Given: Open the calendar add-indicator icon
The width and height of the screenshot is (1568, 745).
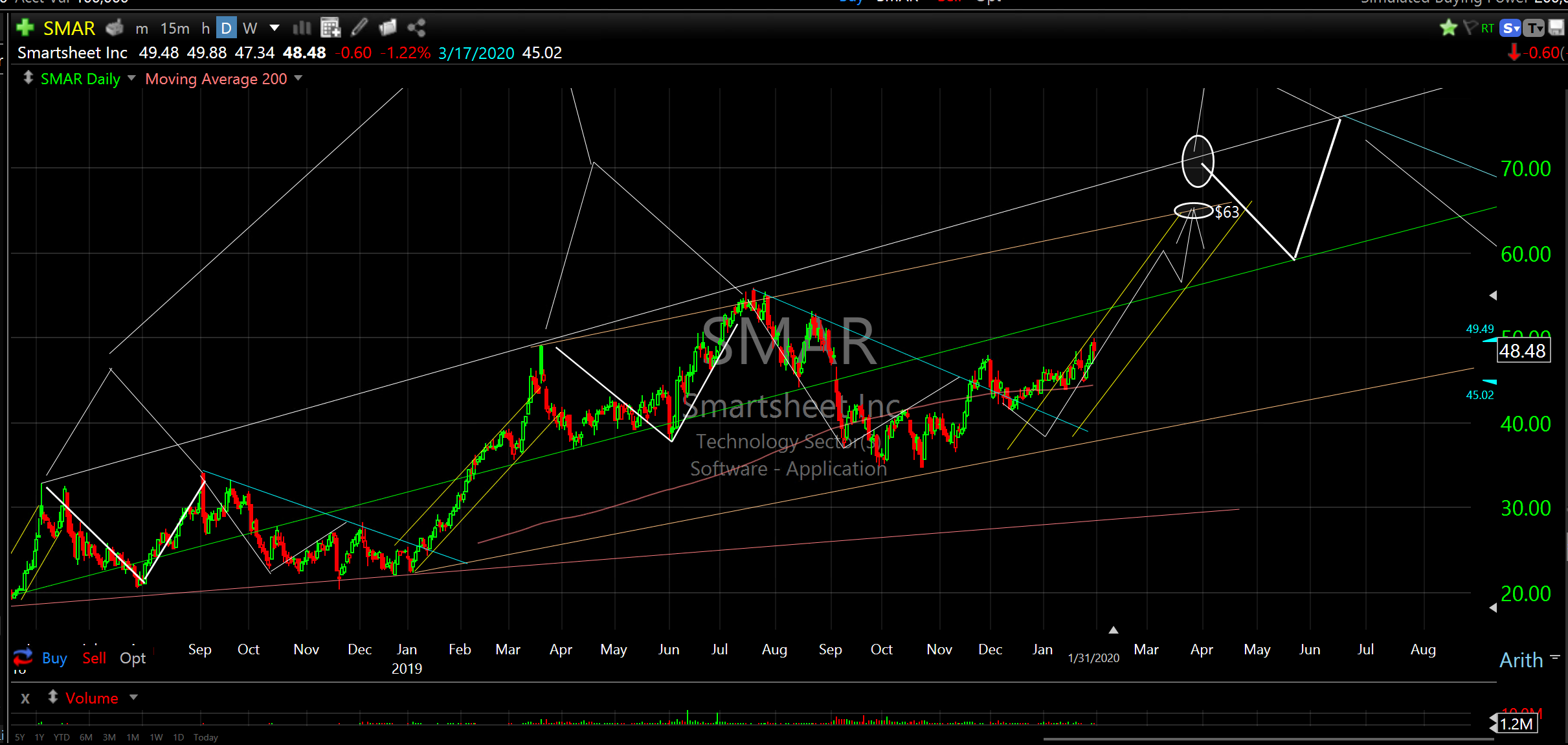Looking at the screenshot, I should point(331,28).
